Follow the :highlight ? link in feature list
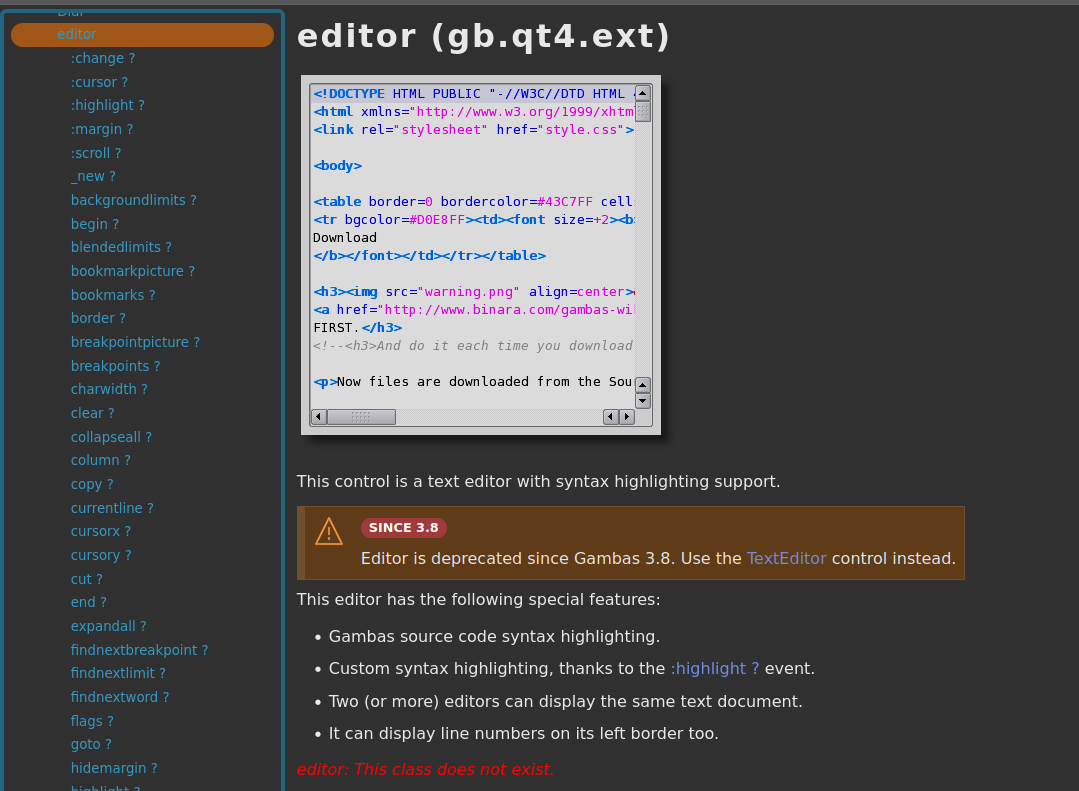 714,669
